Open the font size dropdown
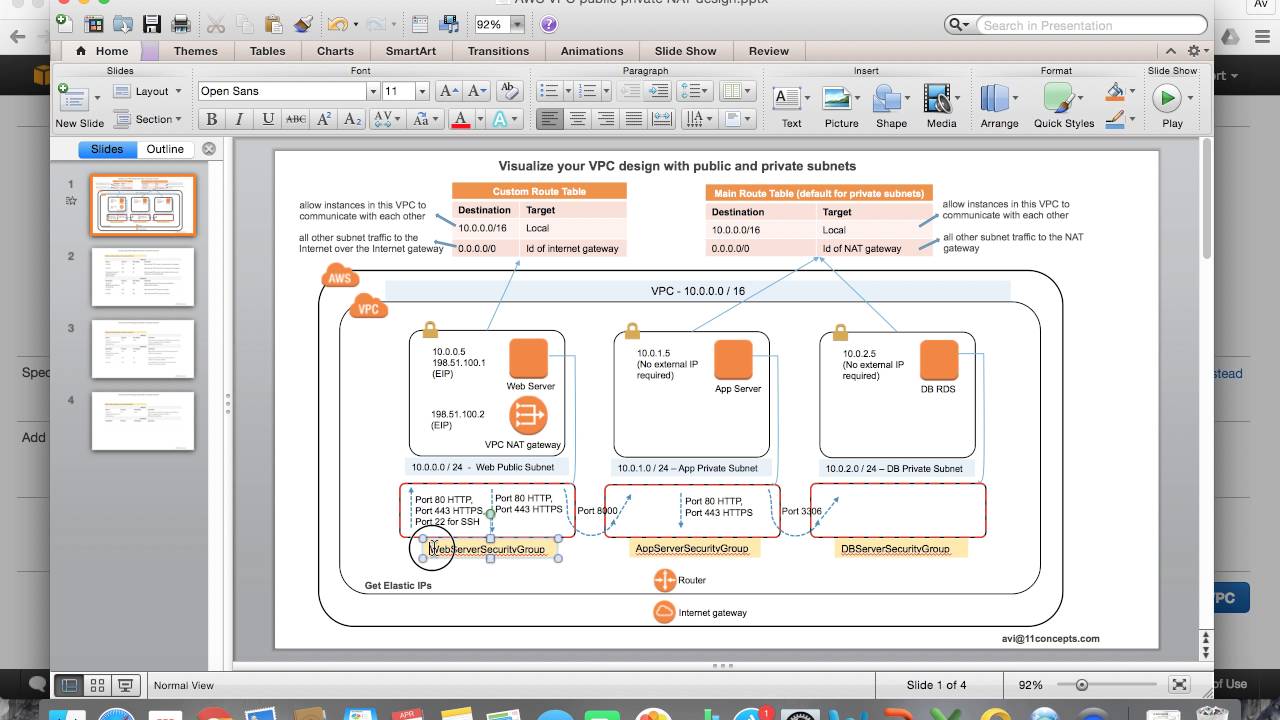Image resolution: width=1280 pixels, height=720 pixels. (422, 91)
